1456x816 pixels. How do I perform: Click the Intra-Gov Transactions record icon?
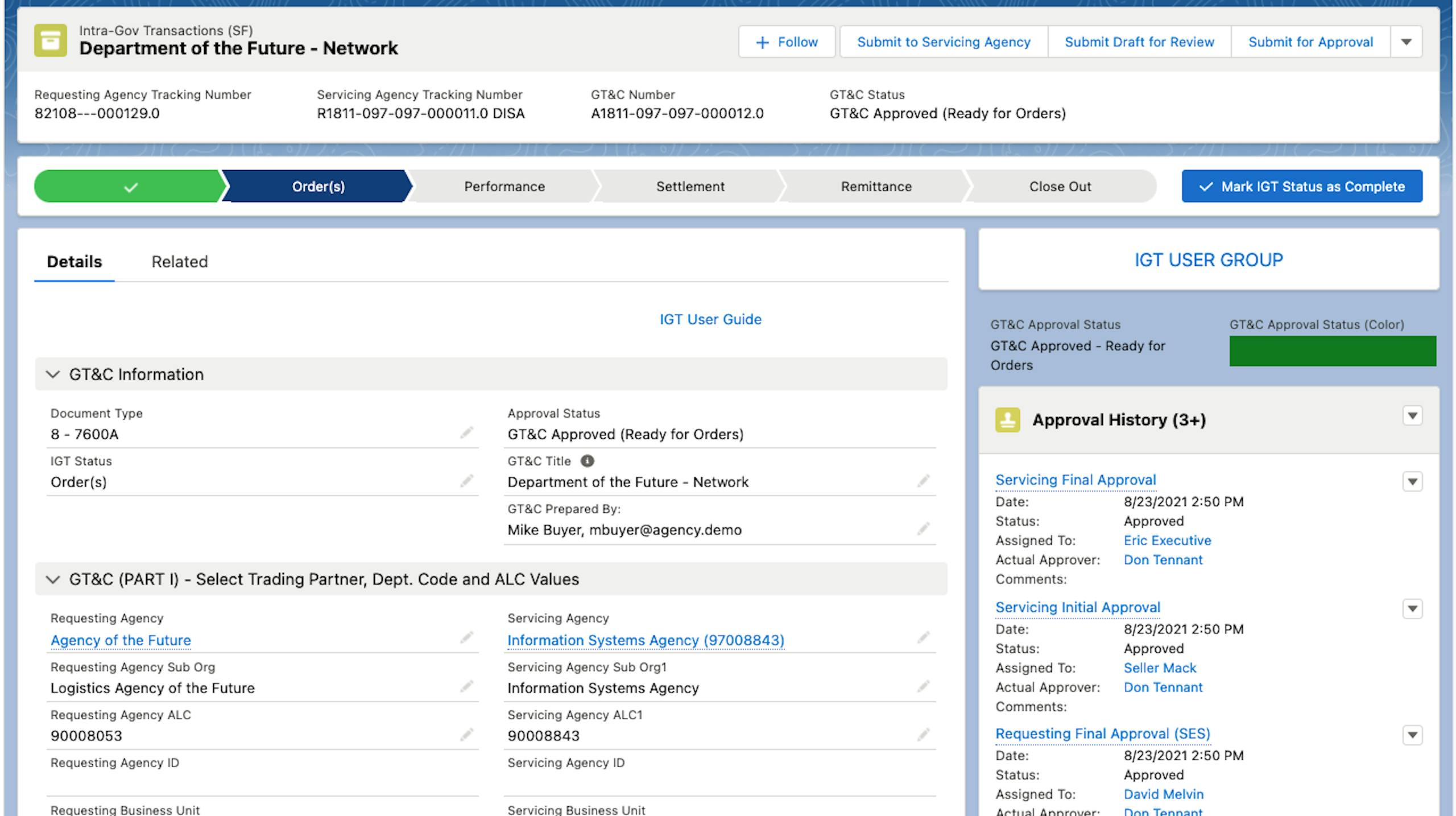(50, 40)
